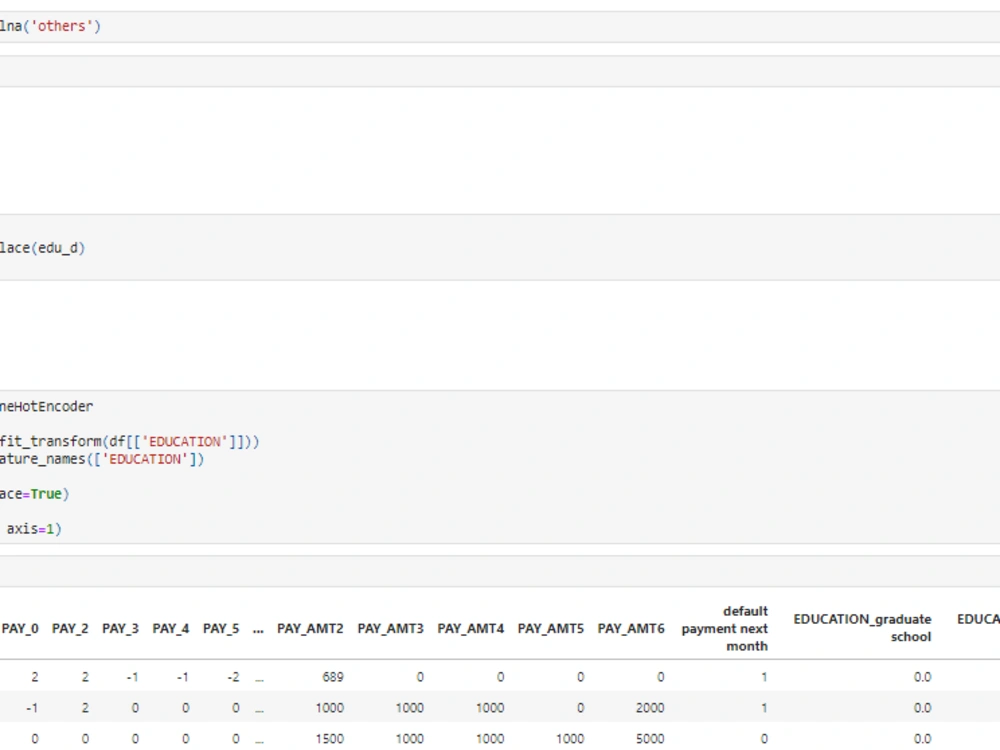Select the empty code cell below the 'others' cell
Viewport: 1000px width, 750px height.
point(500,71)
